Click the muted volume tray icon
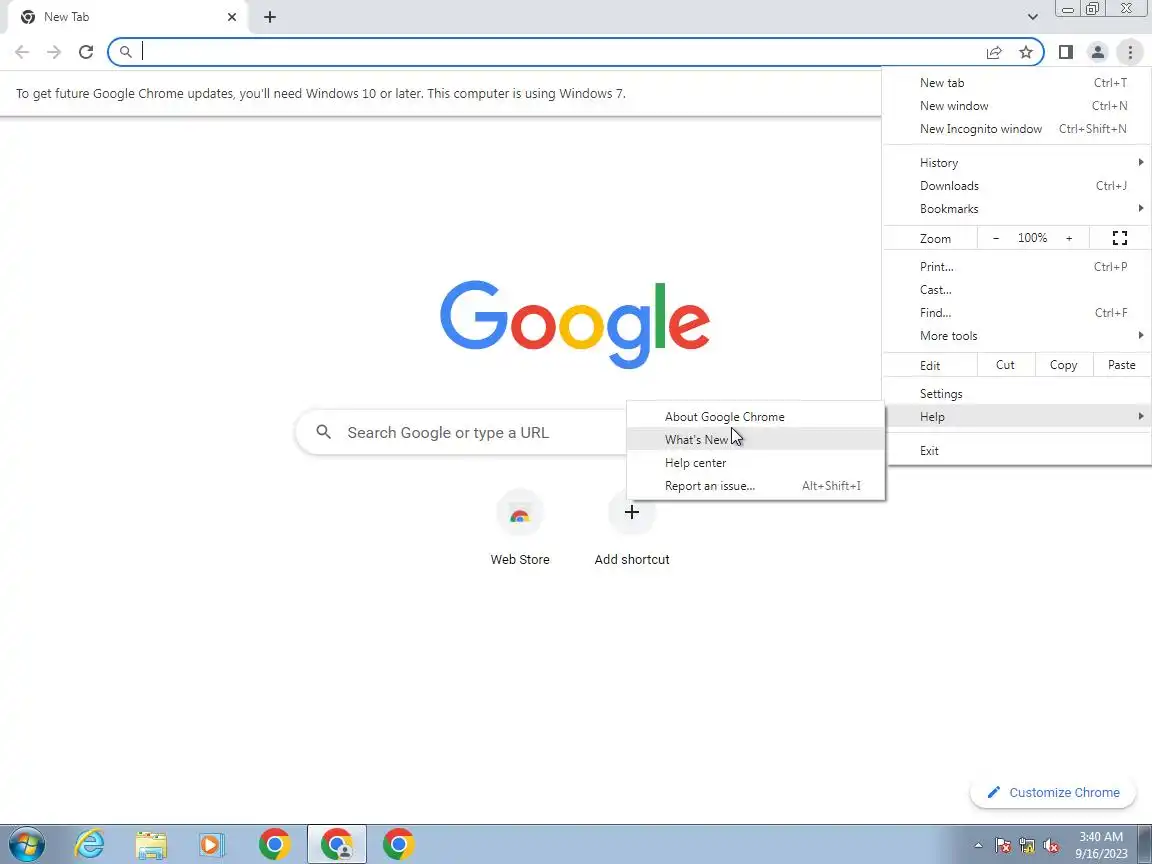1152x864 pixels. (x=1051, y=846)
